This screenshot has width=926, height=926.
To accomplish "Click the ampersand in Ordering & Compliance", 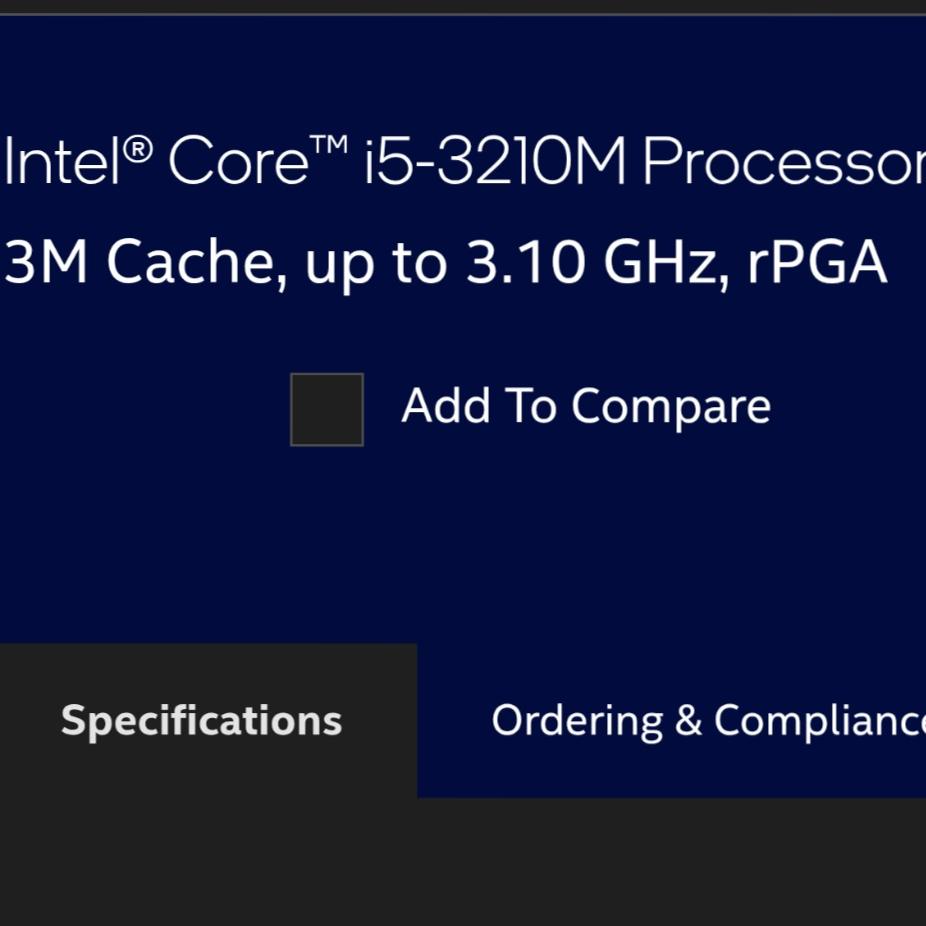I will pos(688,721).
